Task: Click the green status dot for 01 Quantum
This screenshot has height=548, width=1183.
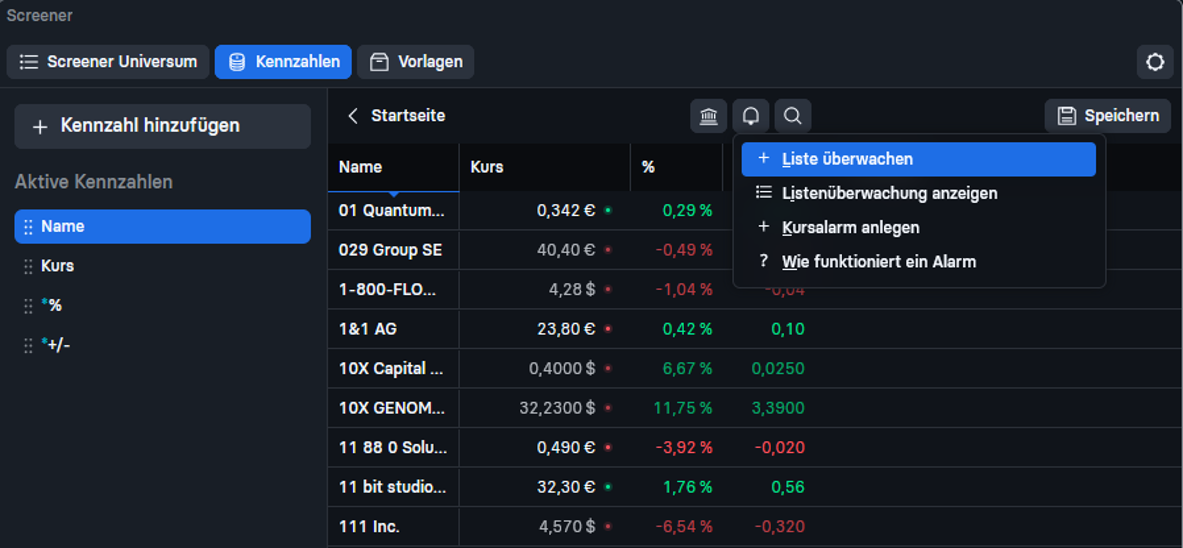Action: pos(608,211)
